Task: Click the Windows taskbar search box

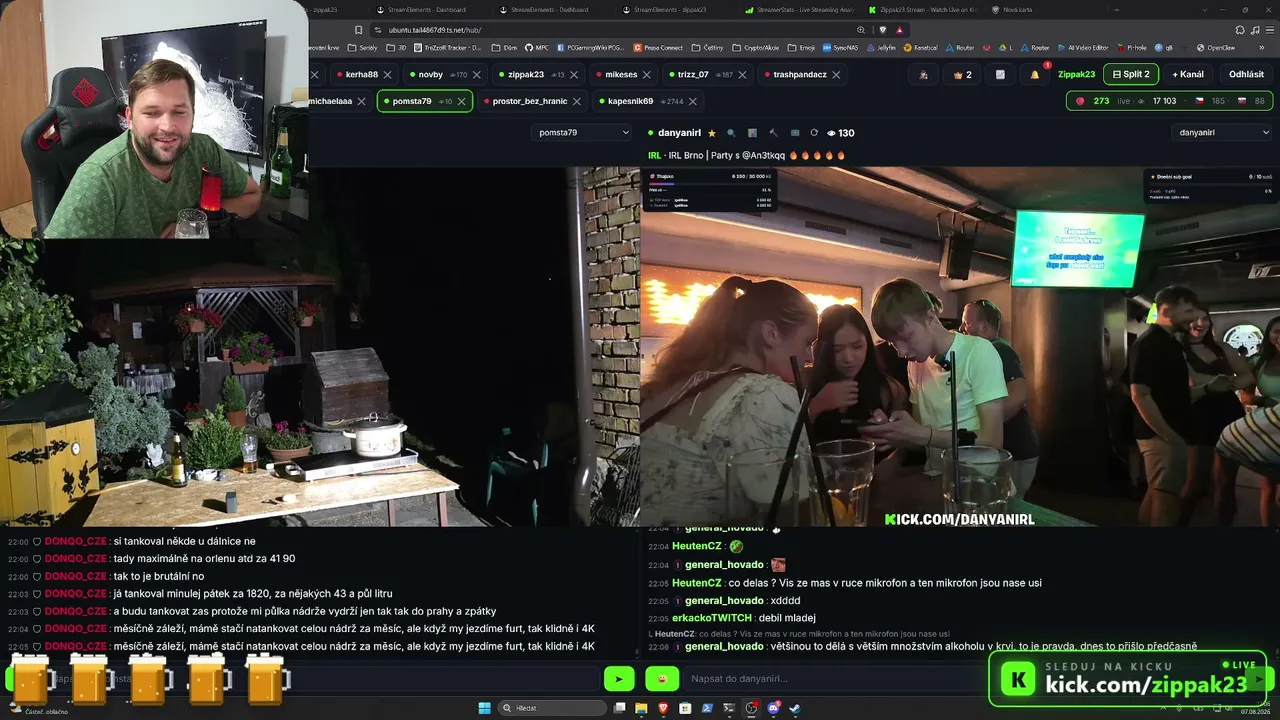Action: [553, 708]
